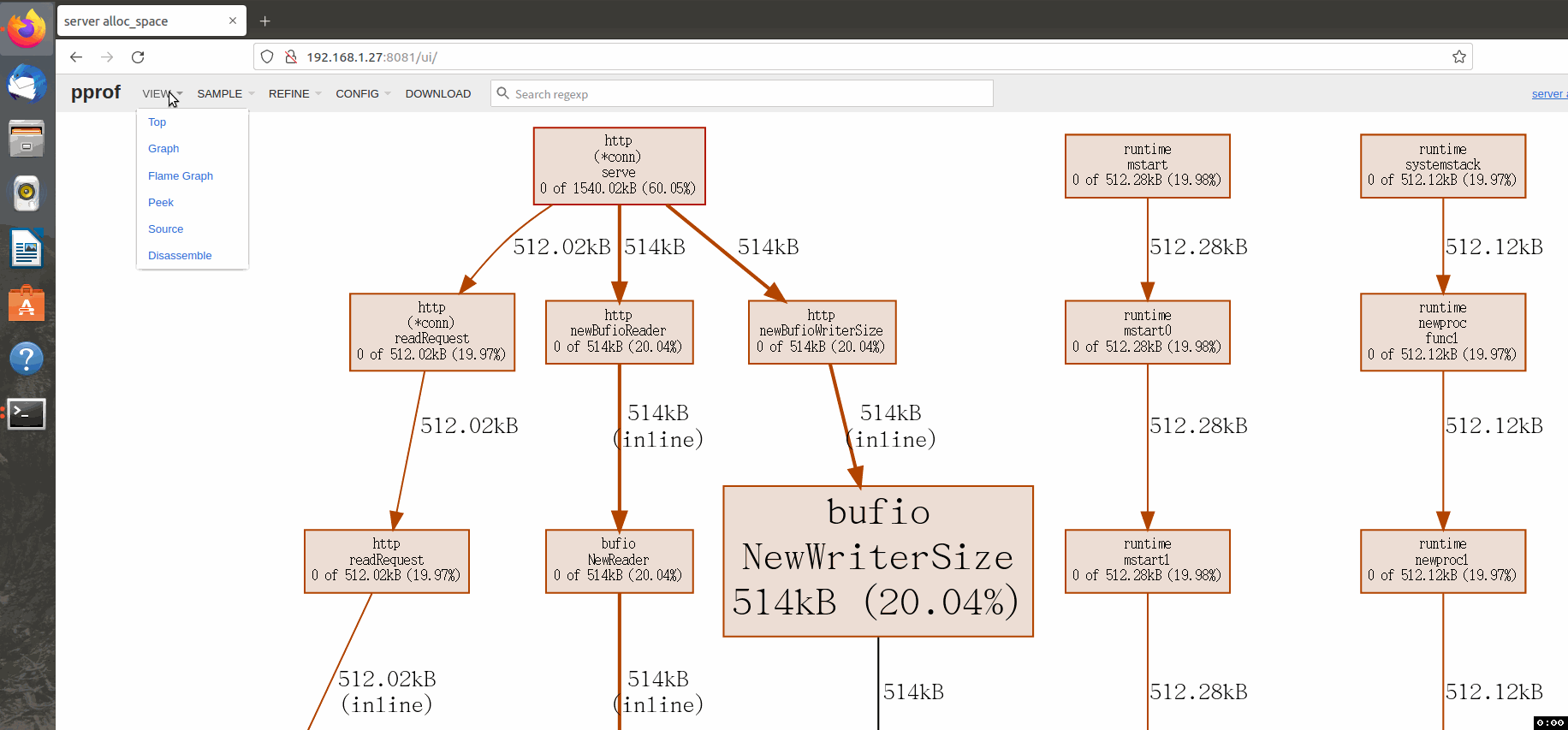The image size is (1568, 730).
Task: Click the 512.02kB edge label under serve
Action: (x=562, y=247)
